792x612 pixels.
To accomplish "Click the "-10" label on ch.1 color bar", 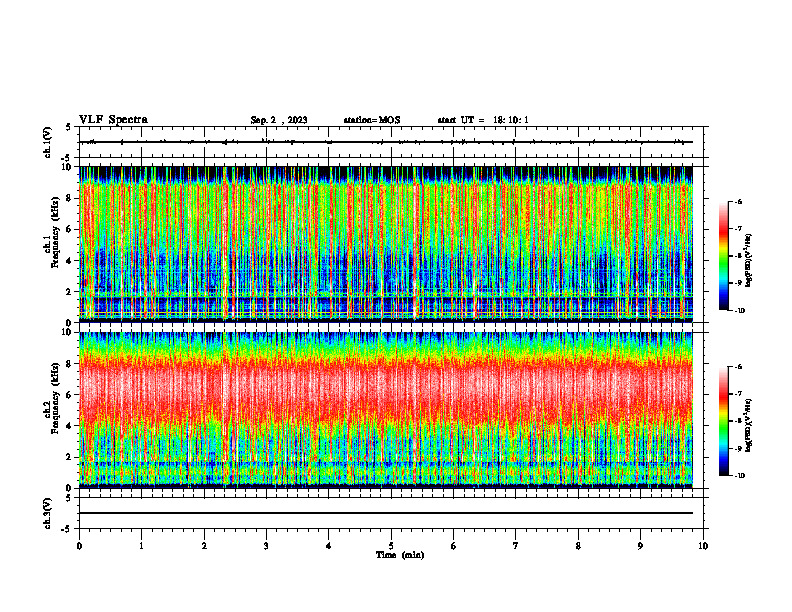I will (x=740, y=311).
